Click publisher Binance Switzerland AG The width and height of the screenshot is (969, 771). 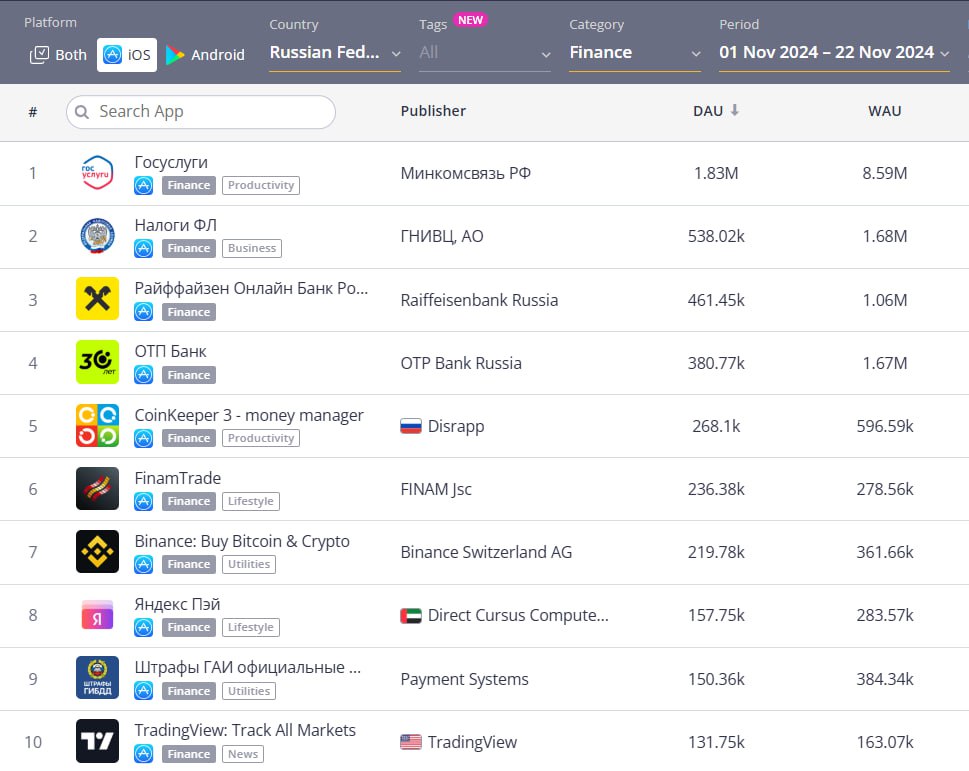click(486, 552)
